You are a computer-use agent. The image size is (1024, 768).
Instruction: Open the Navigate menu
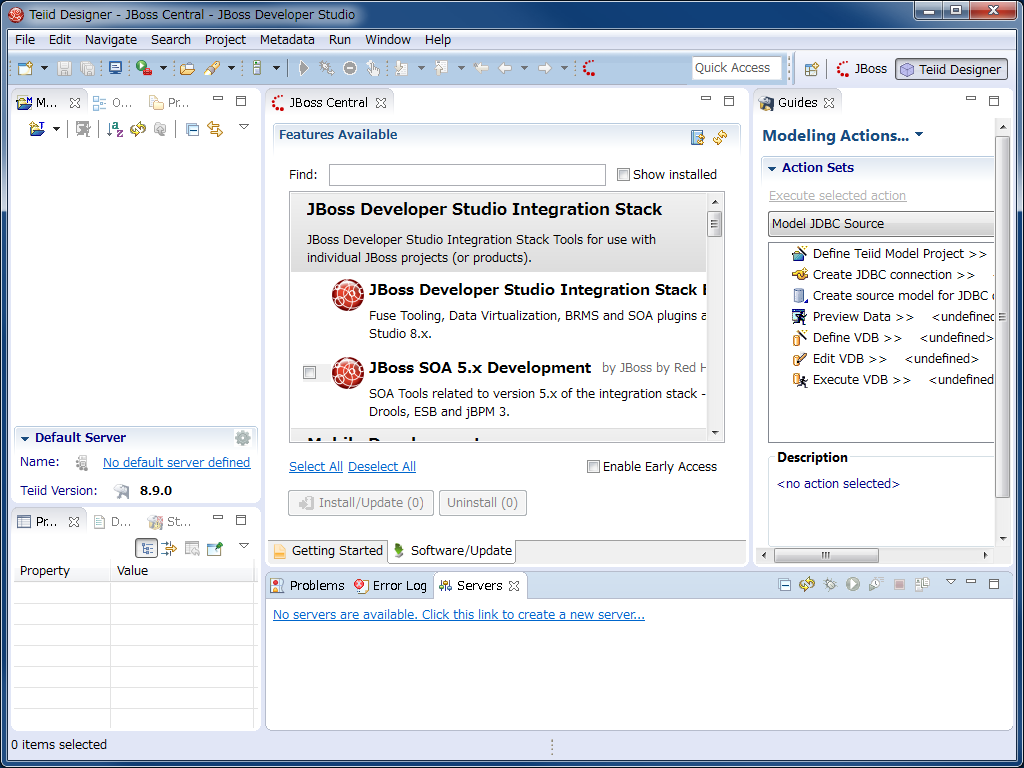111,39
